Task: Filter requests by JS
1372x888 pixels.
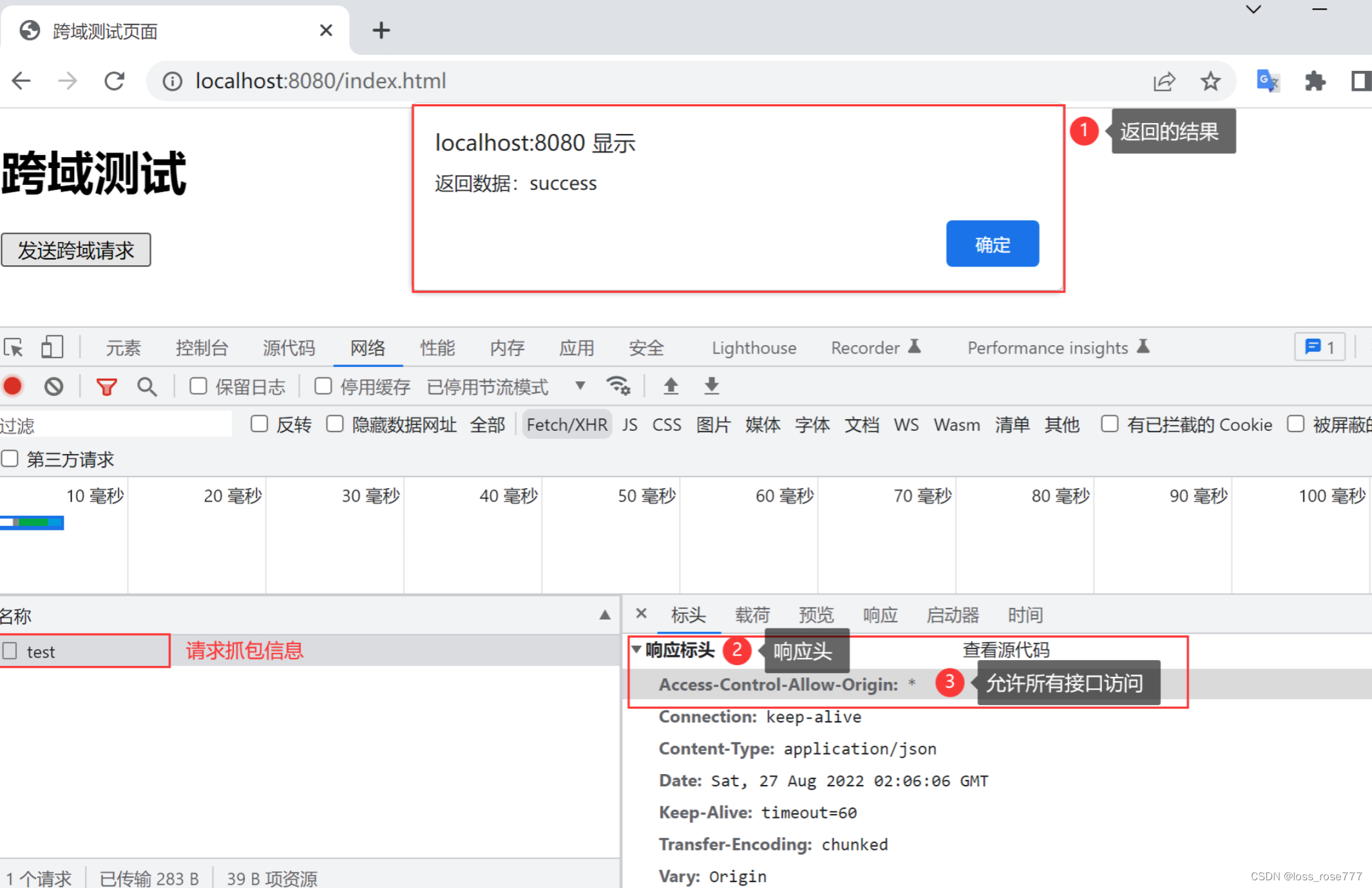Action: point(630,424)
